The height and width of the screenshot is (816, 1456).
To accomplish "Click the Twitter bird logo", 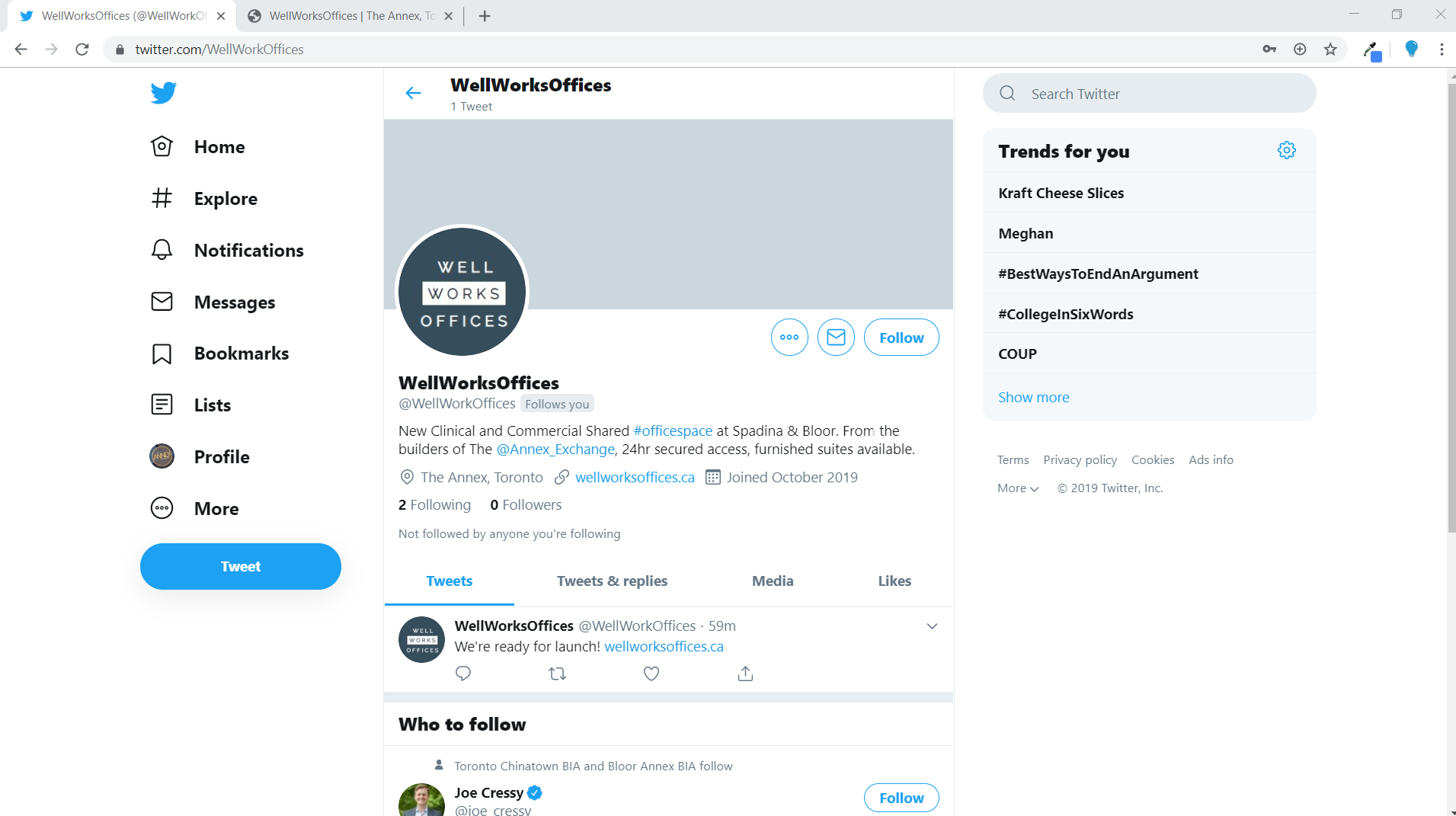I will 163,93.
